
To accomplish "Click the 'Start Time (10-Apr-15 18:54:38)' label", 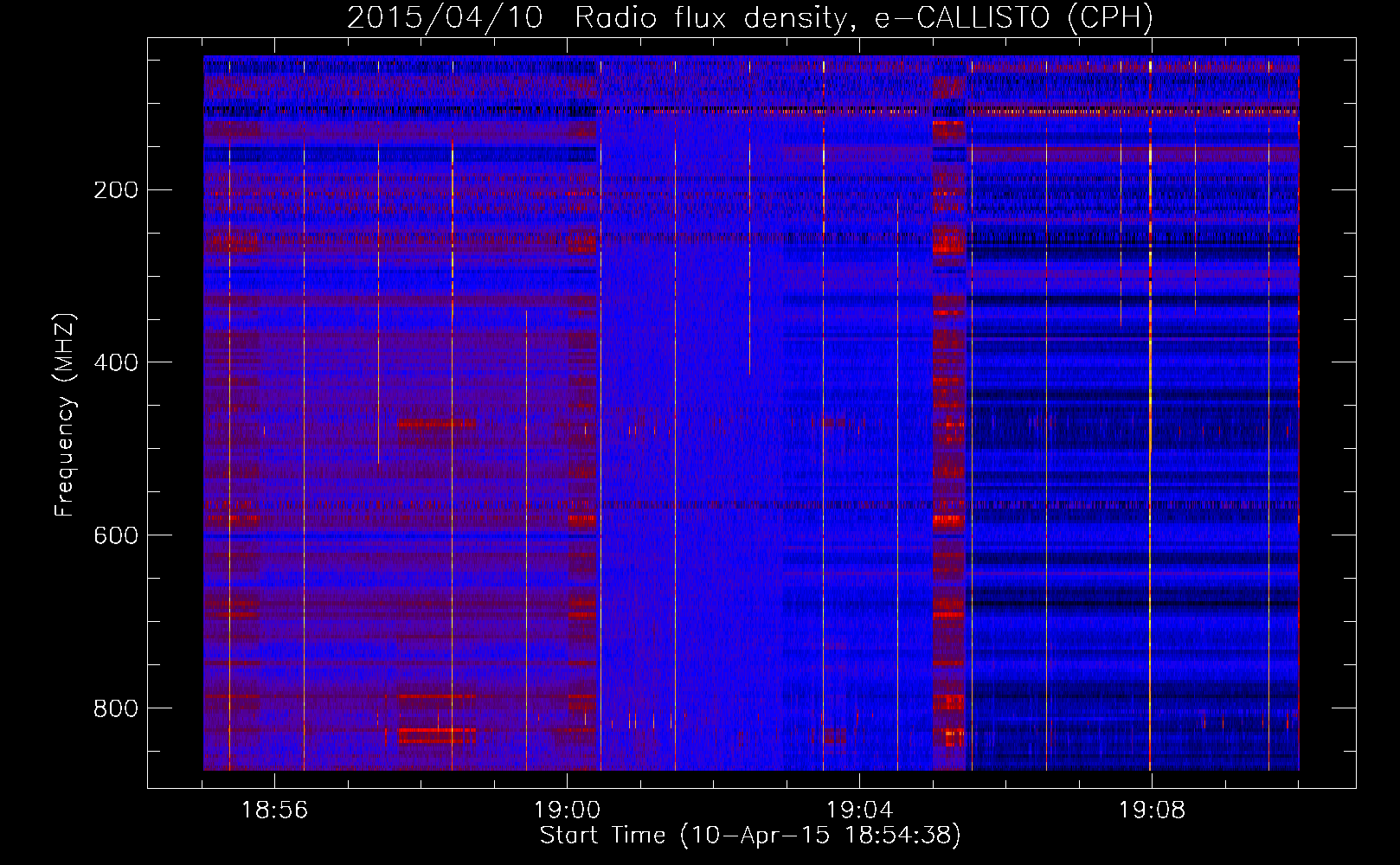I will point(750,836).
